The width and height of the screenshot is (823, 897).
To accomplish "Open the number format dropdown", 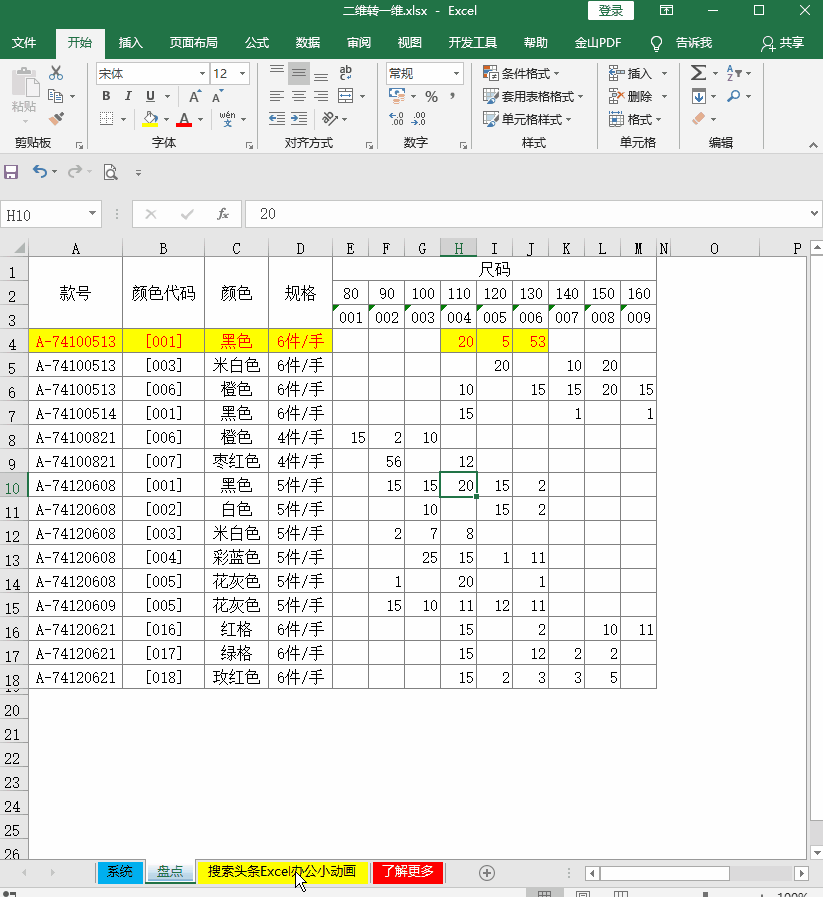I will coord(456,74).
